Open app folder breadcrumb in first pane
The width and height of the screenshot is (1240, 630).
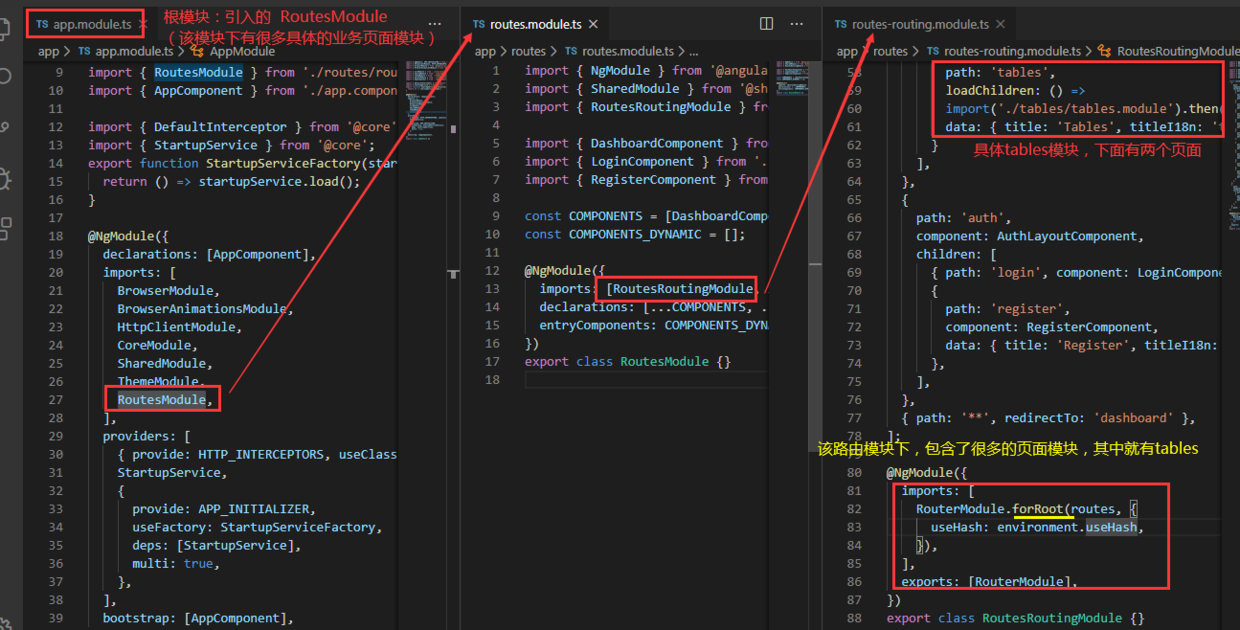[x=48, y=51]
